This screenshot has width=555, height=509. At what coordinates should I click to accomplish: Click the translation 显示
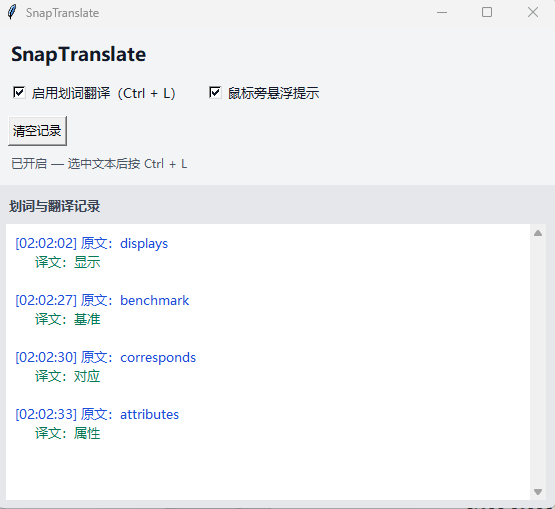(x=87, y=262)
